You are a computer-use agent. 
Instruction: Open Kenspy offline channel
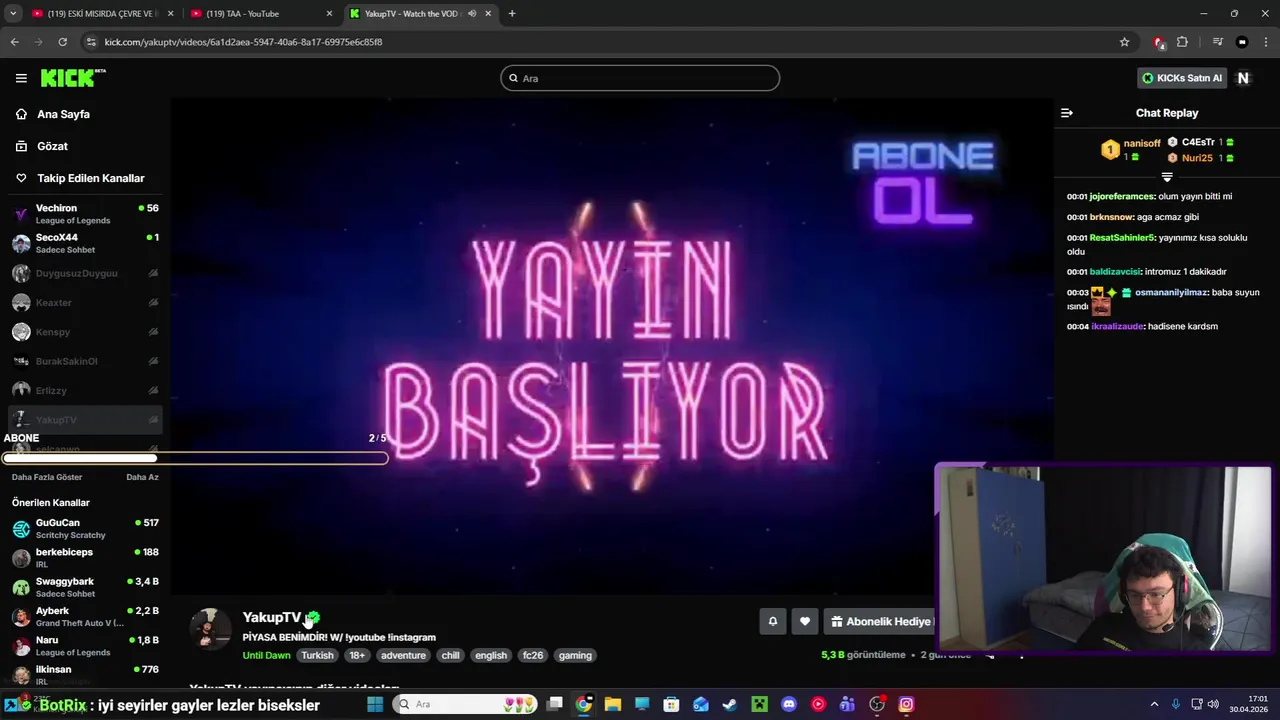(85, 331)
